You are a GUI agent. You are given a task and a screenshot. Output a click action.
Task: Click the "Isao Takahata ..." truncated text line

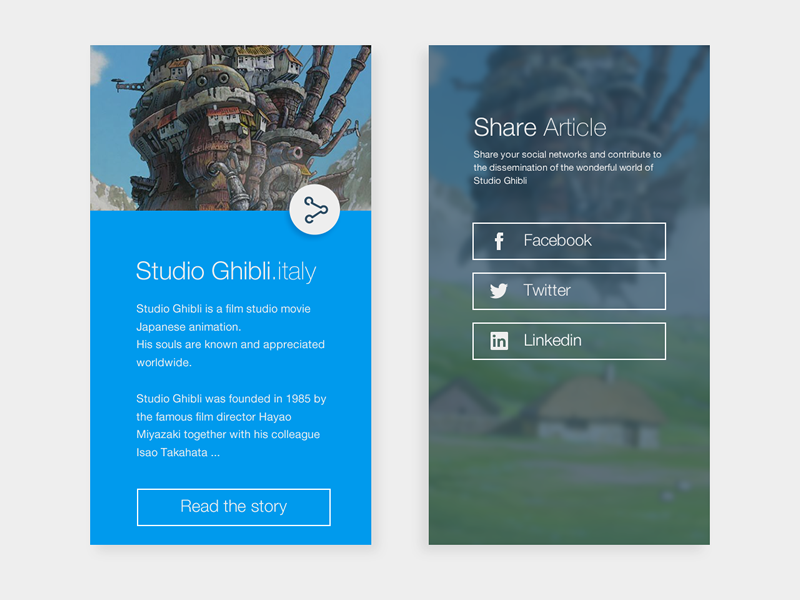coord(178,452)
